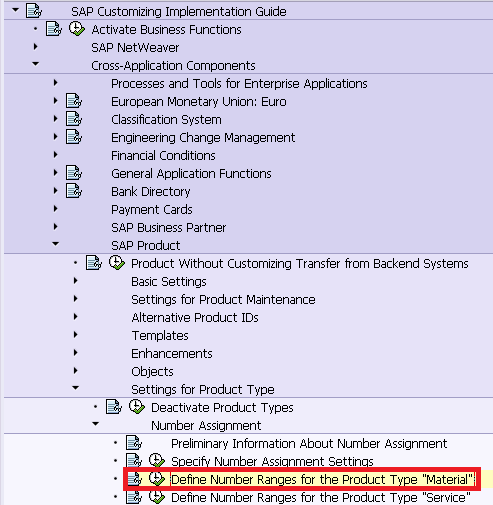The image size is (493, 505).
Task: Select Activate Business Functions text
Action: pos(166,30)
